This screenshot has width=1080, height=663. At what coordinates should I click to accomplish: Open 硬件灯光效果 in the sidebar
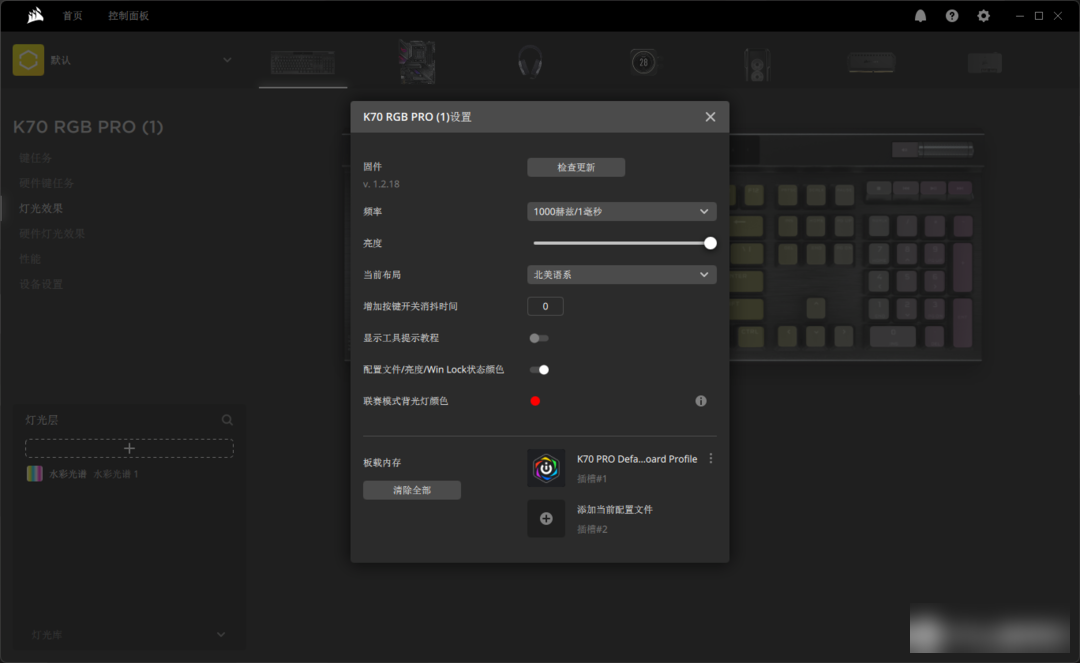point(52,233)
